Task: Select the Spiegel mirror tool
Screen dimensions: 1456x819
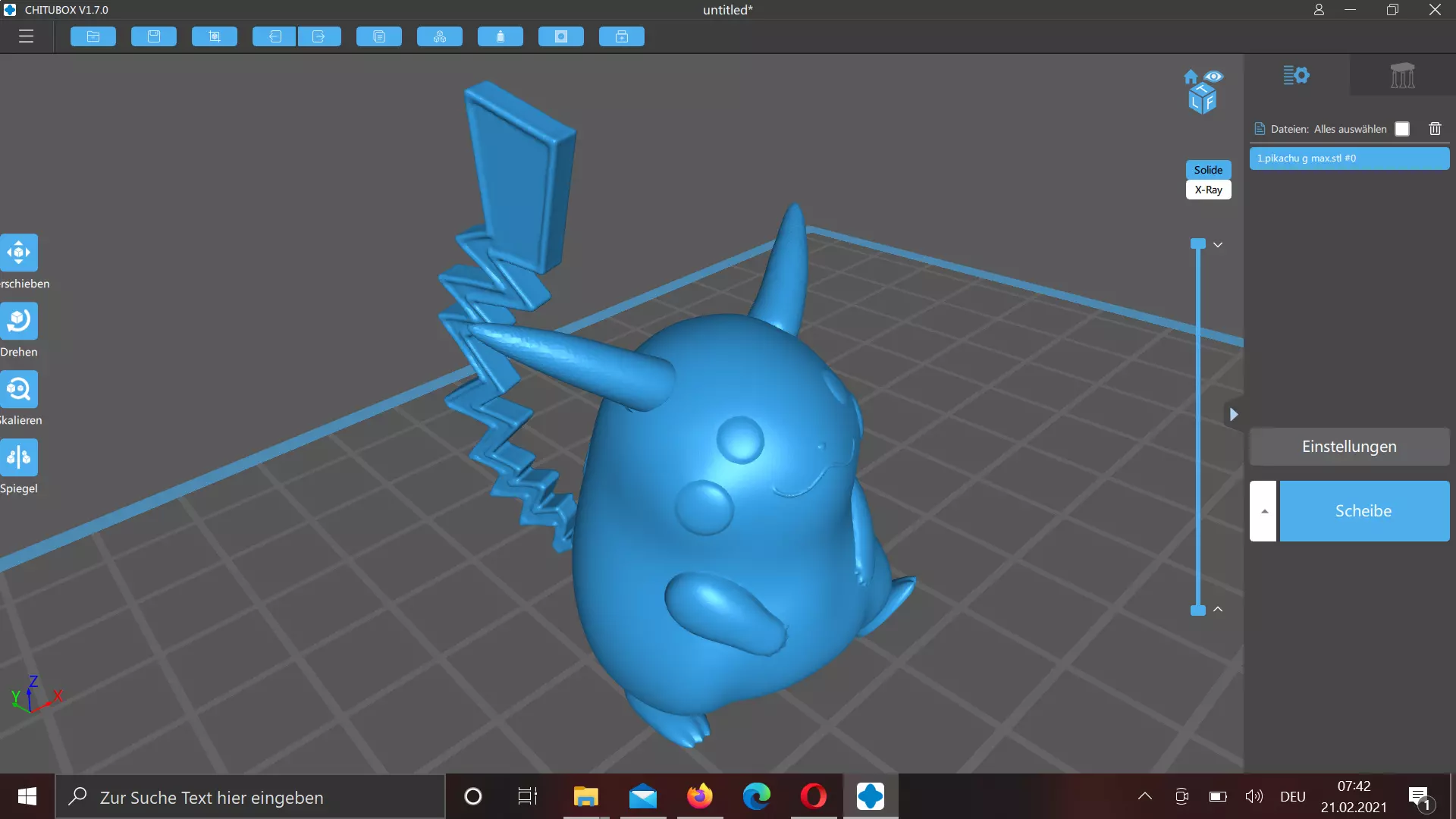Action: point(19,457)
